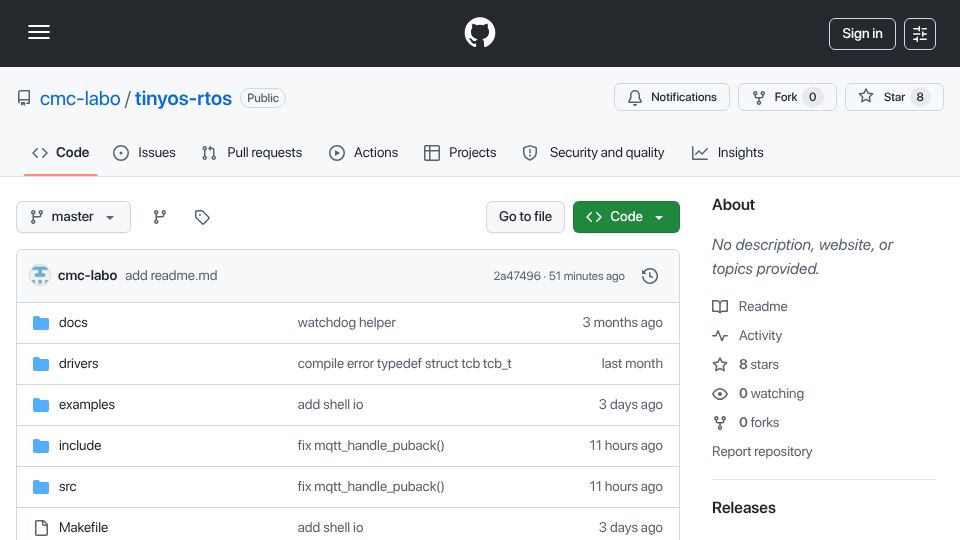
Task: Open the drivers folder
Action: point(78,364)
